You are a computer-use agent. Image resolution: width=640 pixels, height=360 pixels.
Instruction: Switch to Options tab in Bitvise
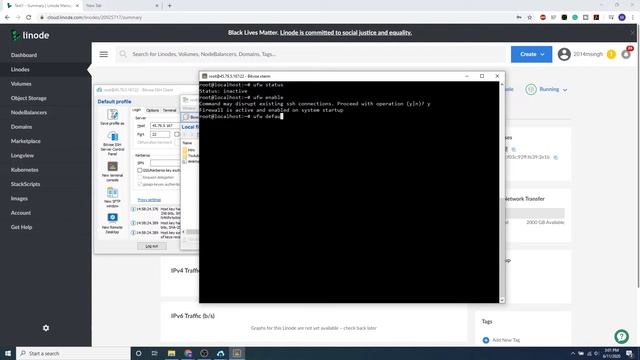pyautogui.click(x=152, y=110)
